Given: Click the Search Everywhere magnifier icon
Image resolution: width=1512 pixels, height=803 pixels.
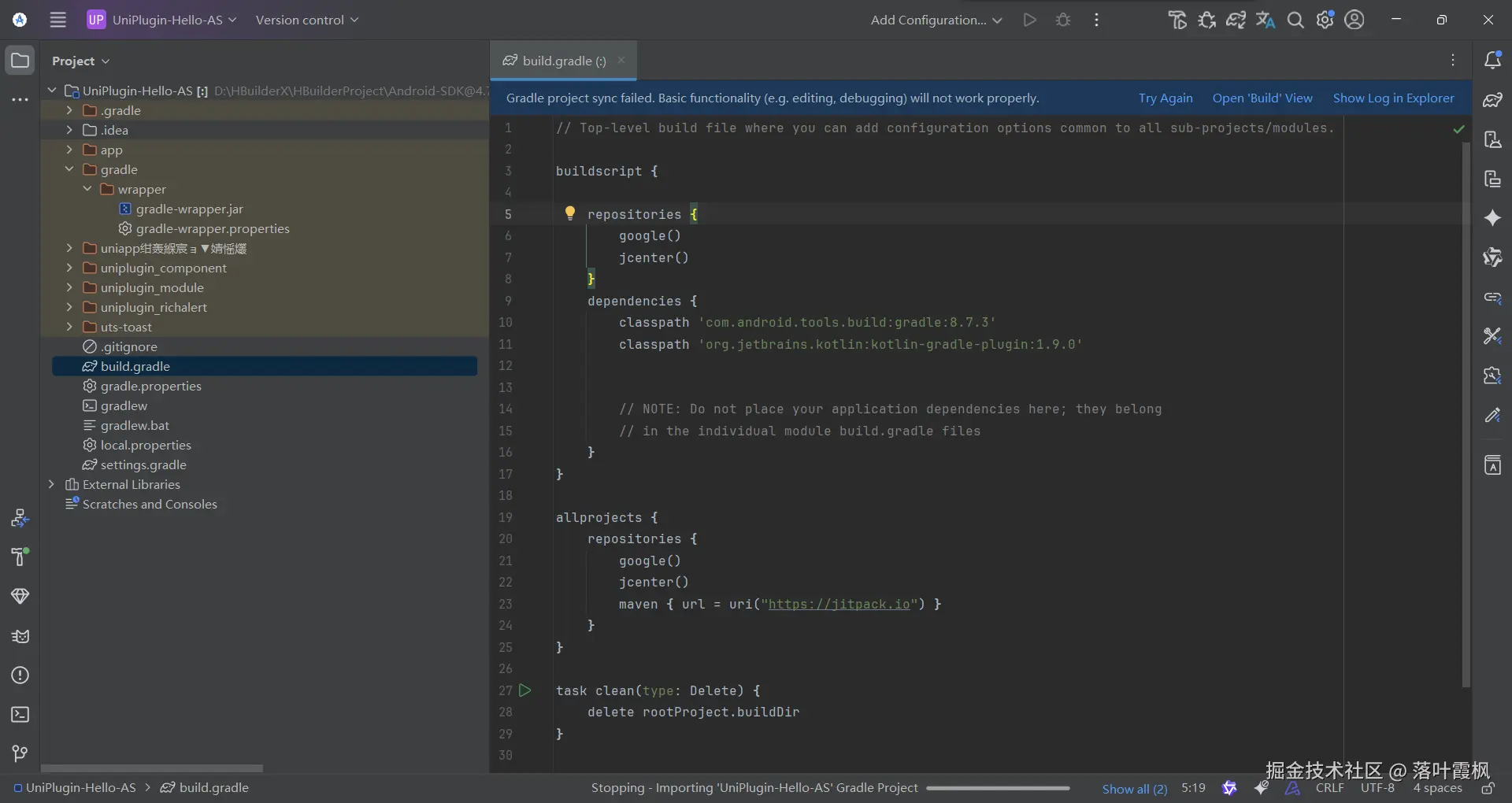Looking at the screenshot, I should [x=1295, y=20].
